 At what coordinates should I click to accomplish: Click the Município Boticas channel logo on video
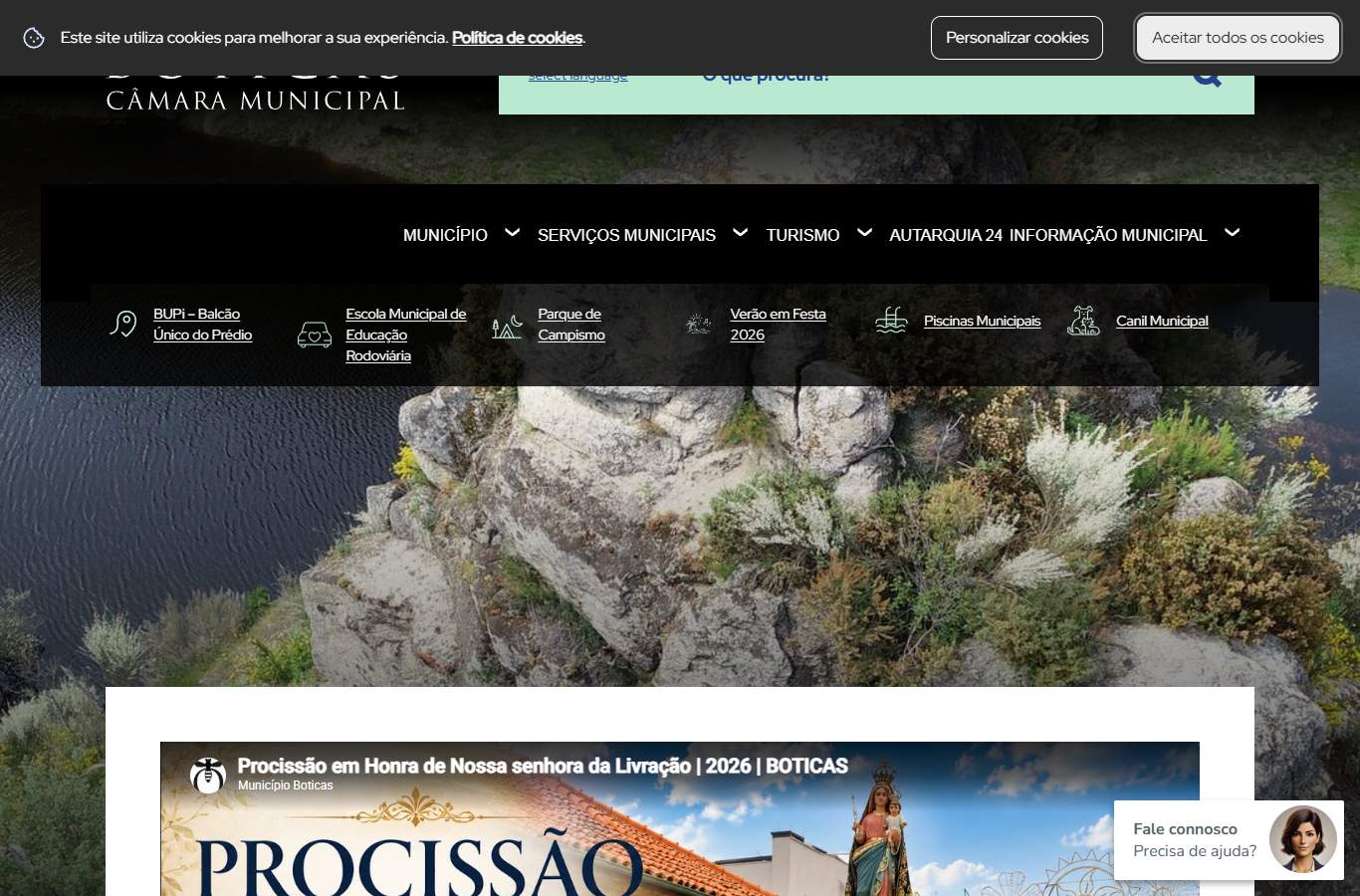point(208,775)
